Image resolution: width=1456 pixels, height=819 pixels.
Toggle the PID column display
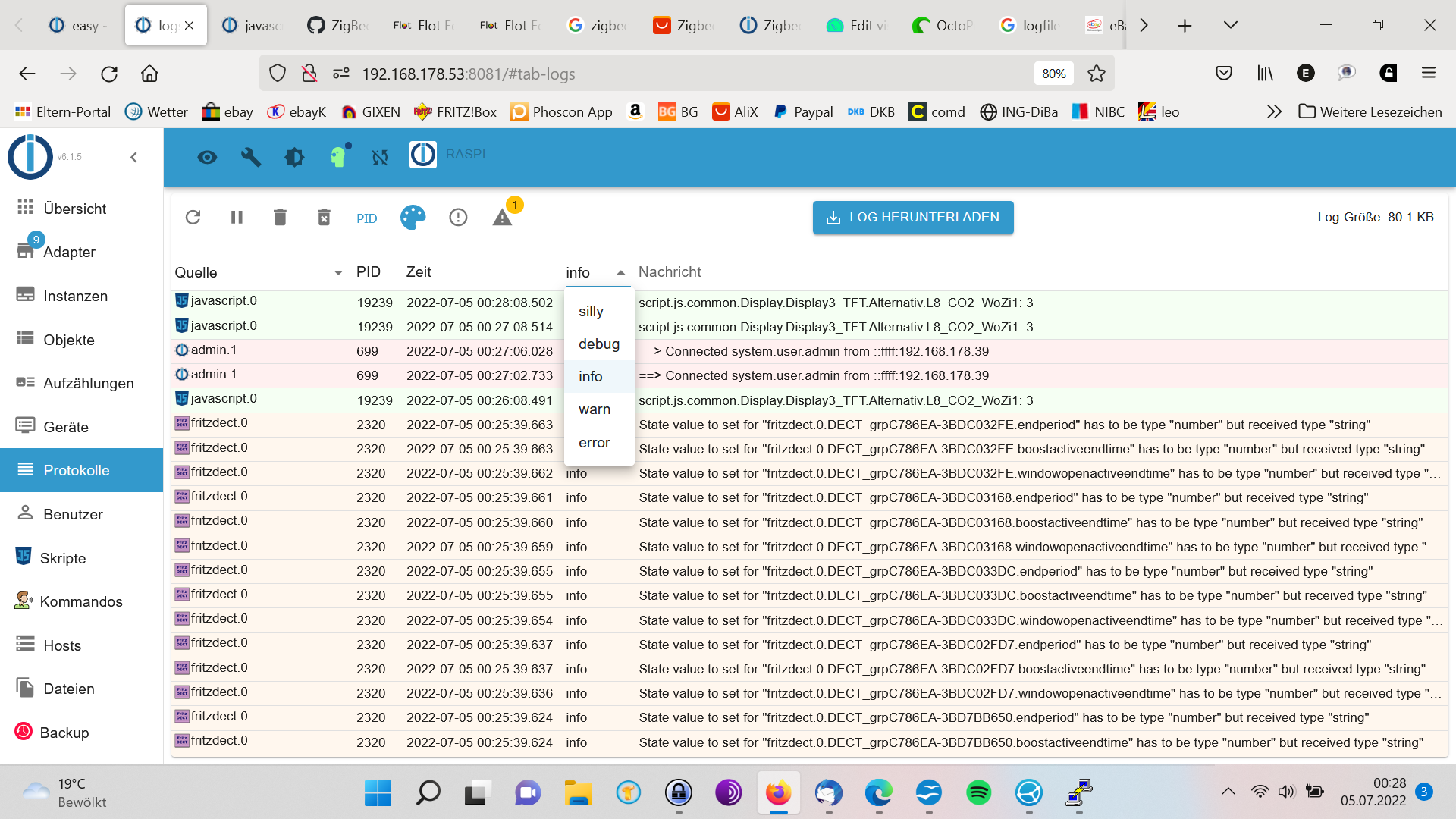point(367,218)
